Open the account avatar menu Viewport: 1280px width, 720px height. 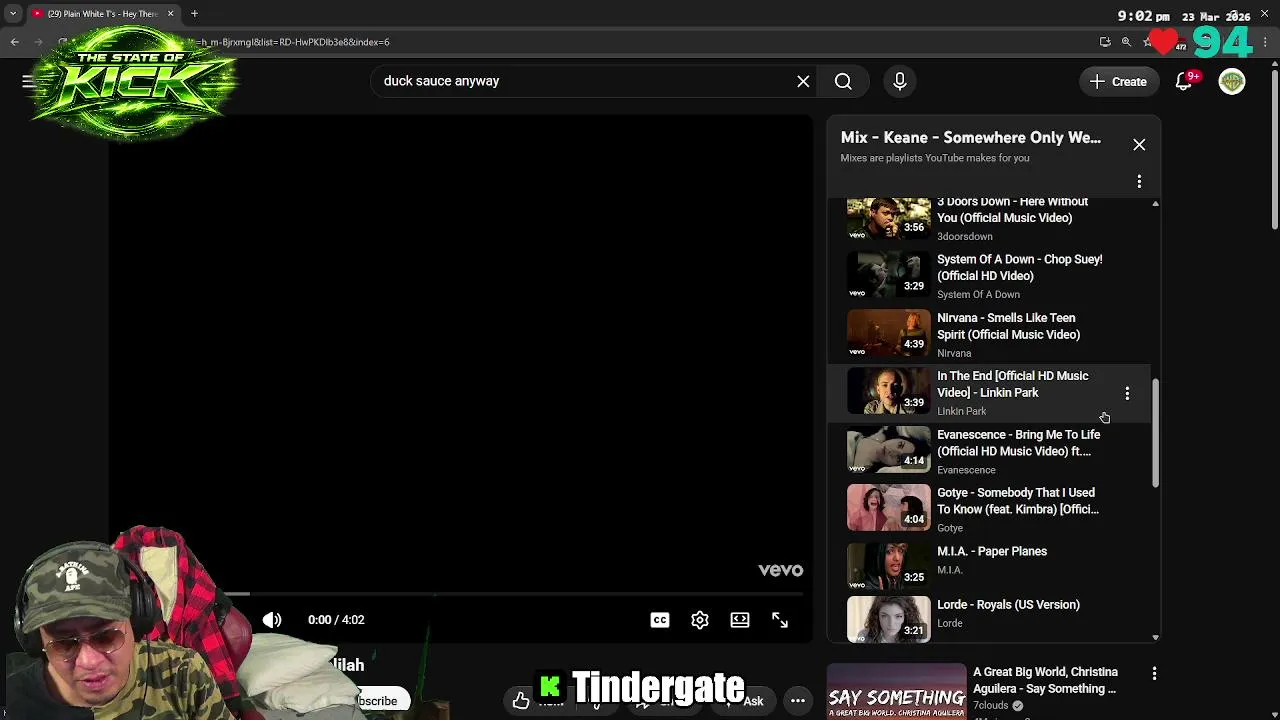point(1232,81)
